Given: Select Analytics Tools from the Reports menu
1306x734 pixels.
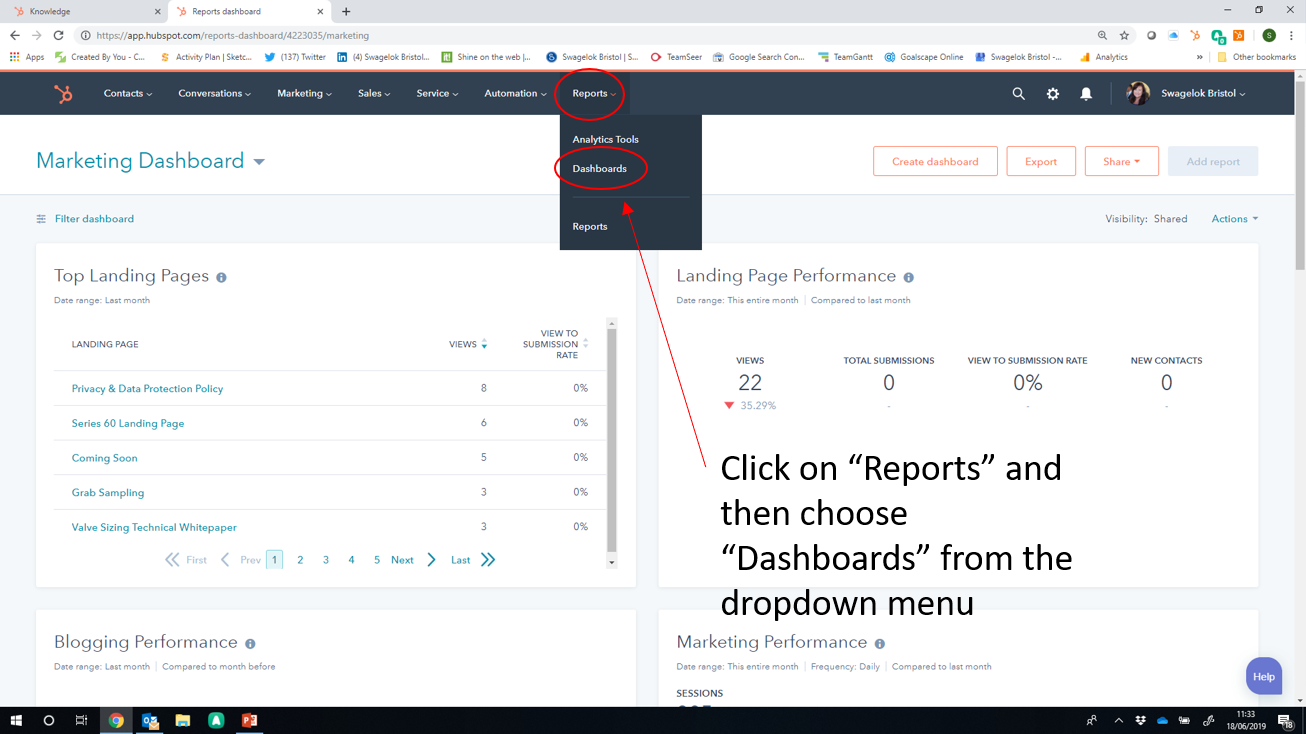Looking at the screenshot, I should tap(605, 140).
